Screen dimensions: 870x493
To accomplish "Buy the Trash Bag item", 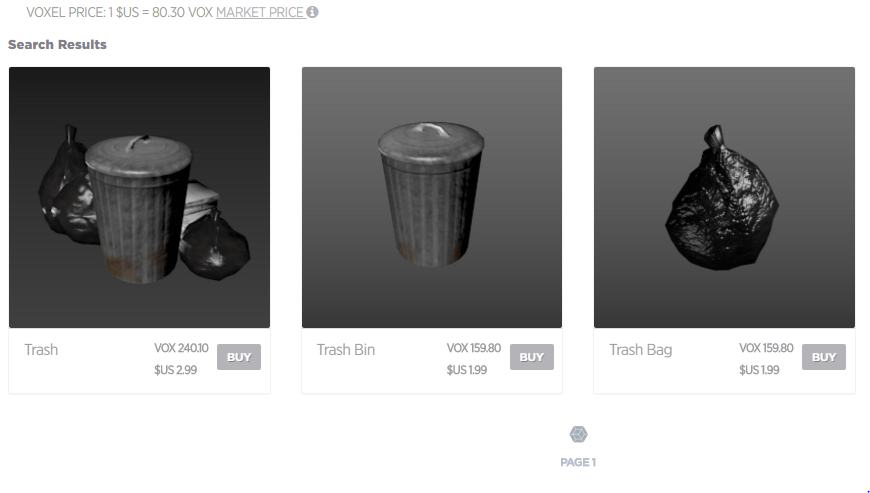I will pyautogui.click(x=823, y=357).
